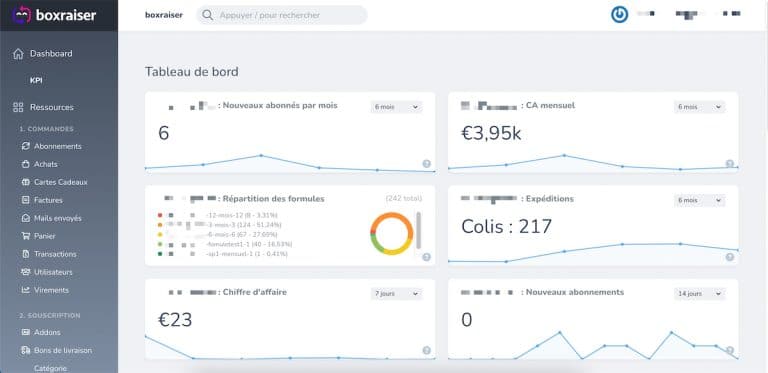Change the Nouveaux abonnés par mois period dropdown
Viewport: 768px width, 373px height.
(x=396, y=107)
